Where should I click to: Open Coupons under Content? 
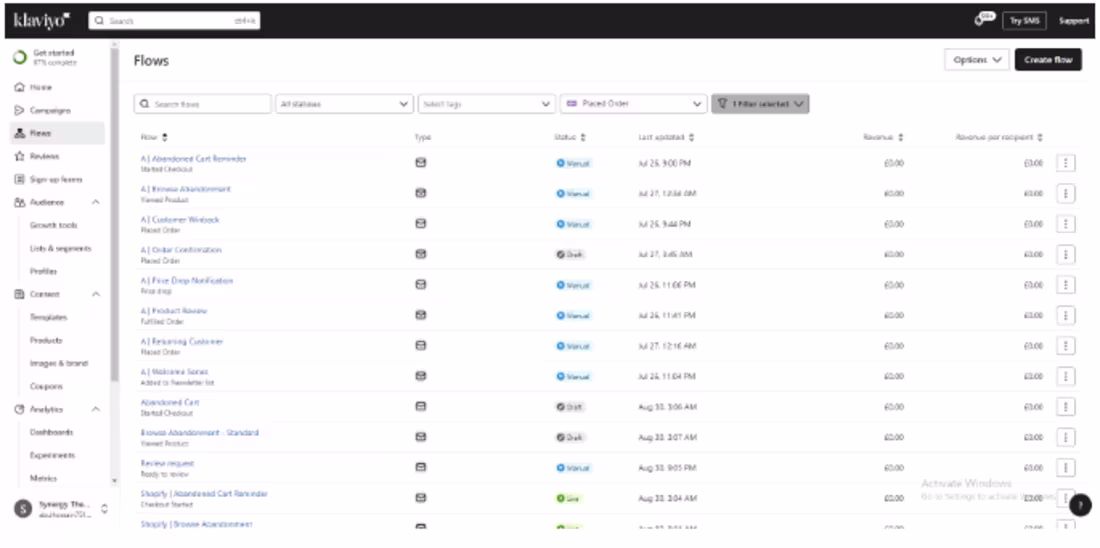(46, 387)
